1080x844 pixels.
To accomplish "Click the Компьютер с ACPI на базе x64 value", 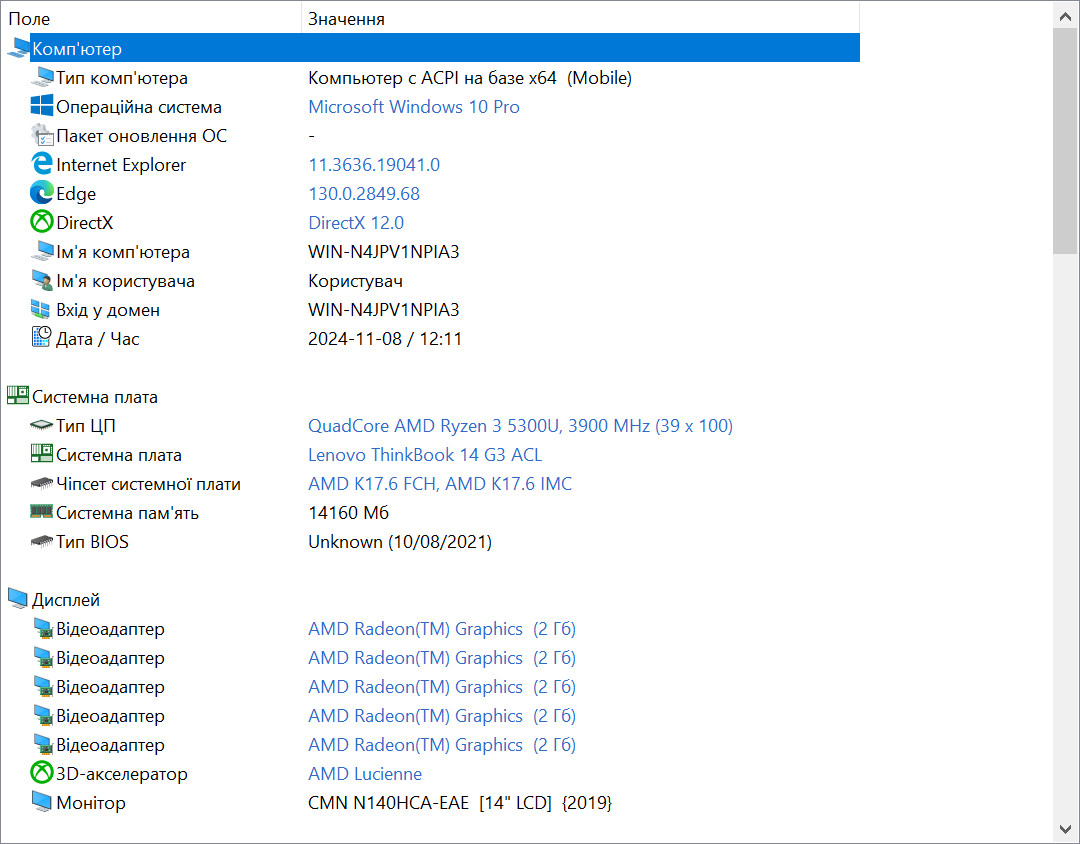I will pyautogui.click(x=470, y=78).
